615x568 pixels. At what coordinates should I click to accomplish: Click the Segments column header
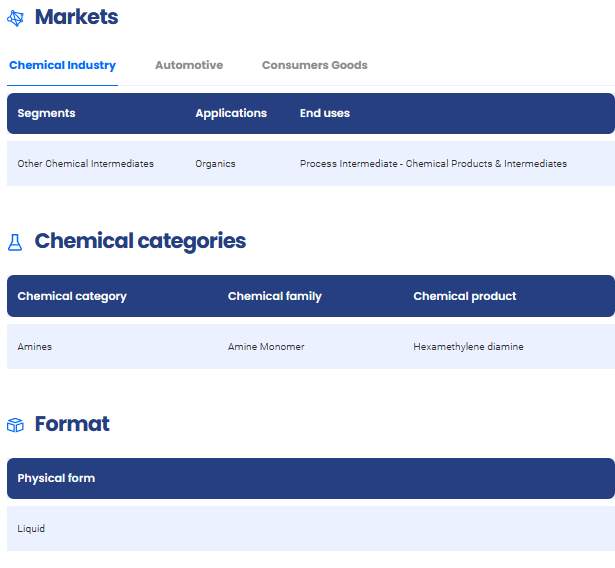[x=46, y=114]
